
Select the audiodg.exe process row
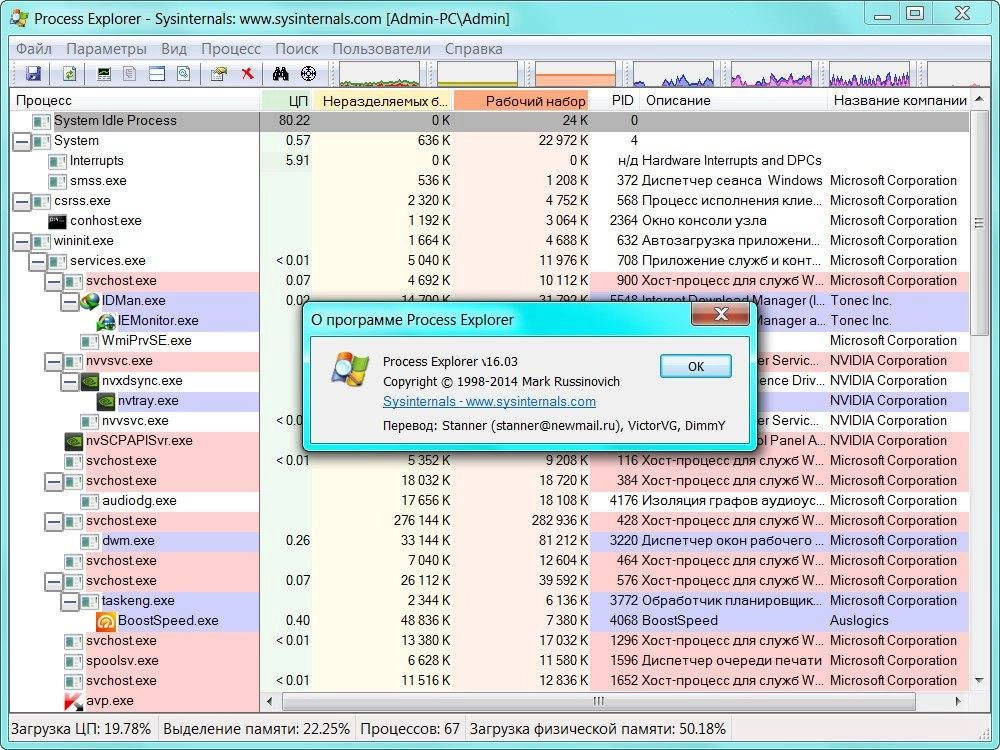(x=489, y=501)
